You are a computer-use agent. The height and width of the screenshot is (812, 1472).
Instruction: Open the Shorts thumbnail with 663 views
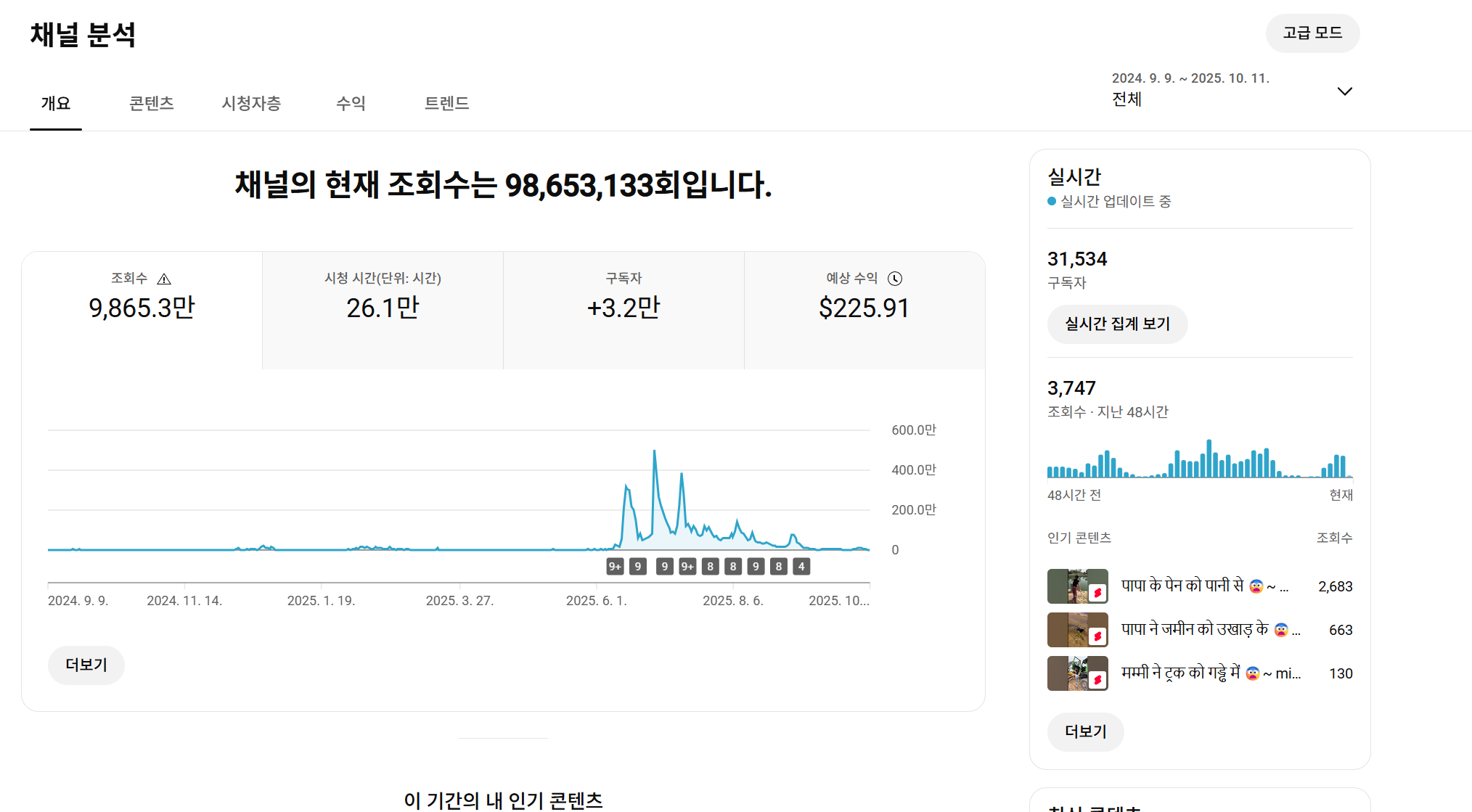tap(1077, 630)
